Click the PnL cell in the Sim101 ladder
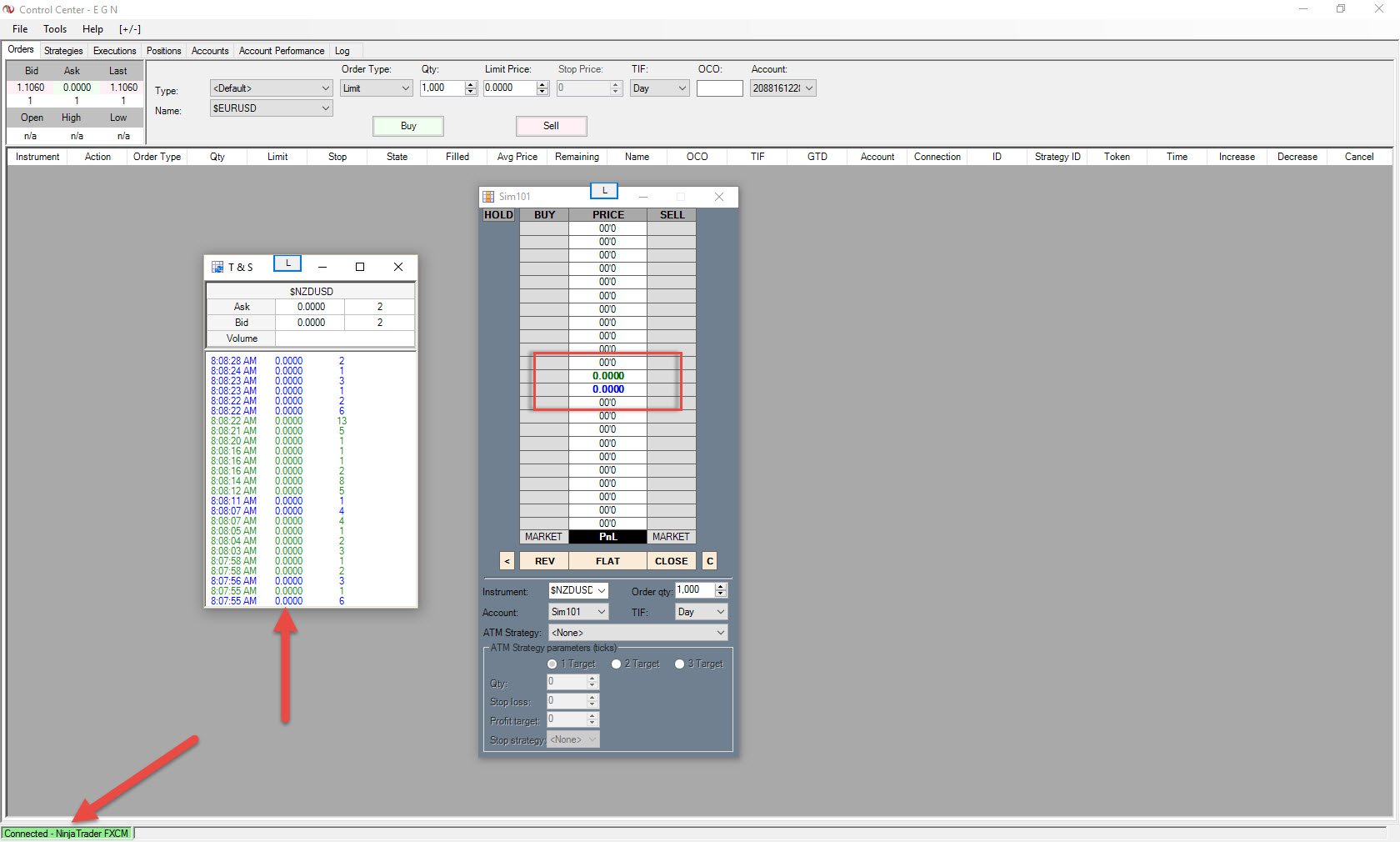The width and height of the screenshot is (1400, 842). point(607,537)
